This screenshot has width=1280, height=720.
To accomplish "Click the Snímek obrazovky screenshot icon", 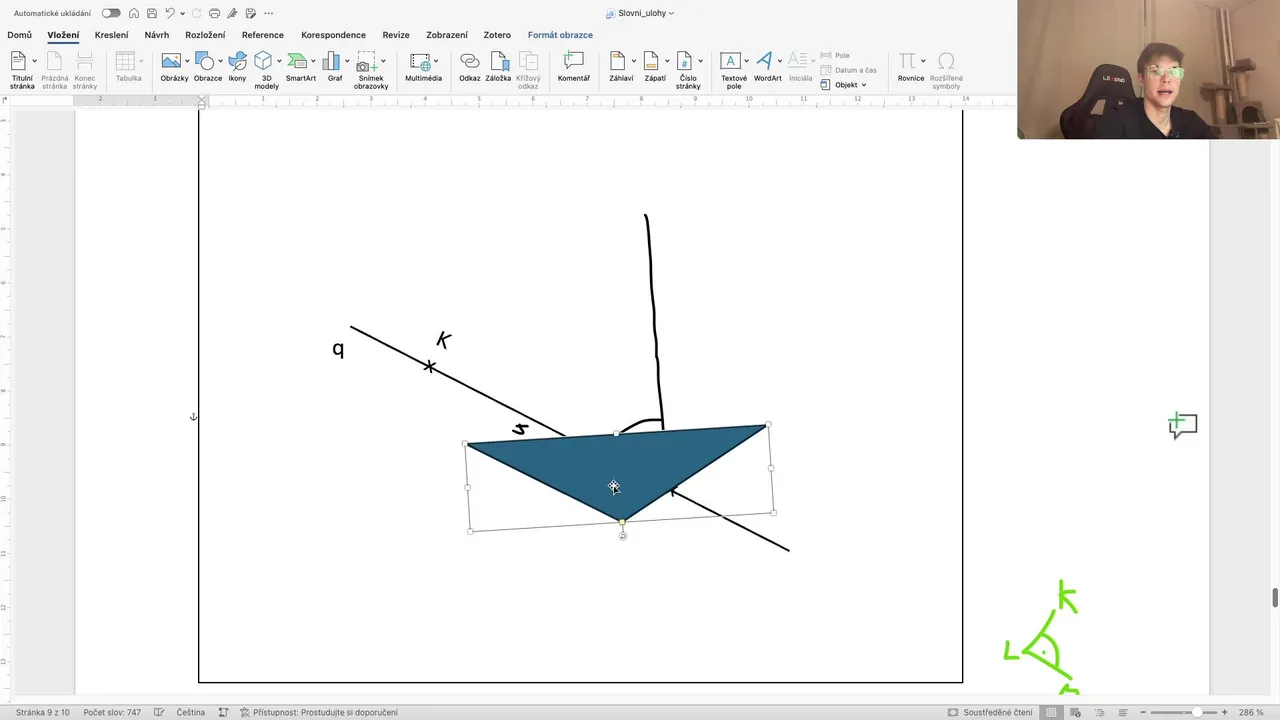I will pyautogui.click(x=367, y=62).
